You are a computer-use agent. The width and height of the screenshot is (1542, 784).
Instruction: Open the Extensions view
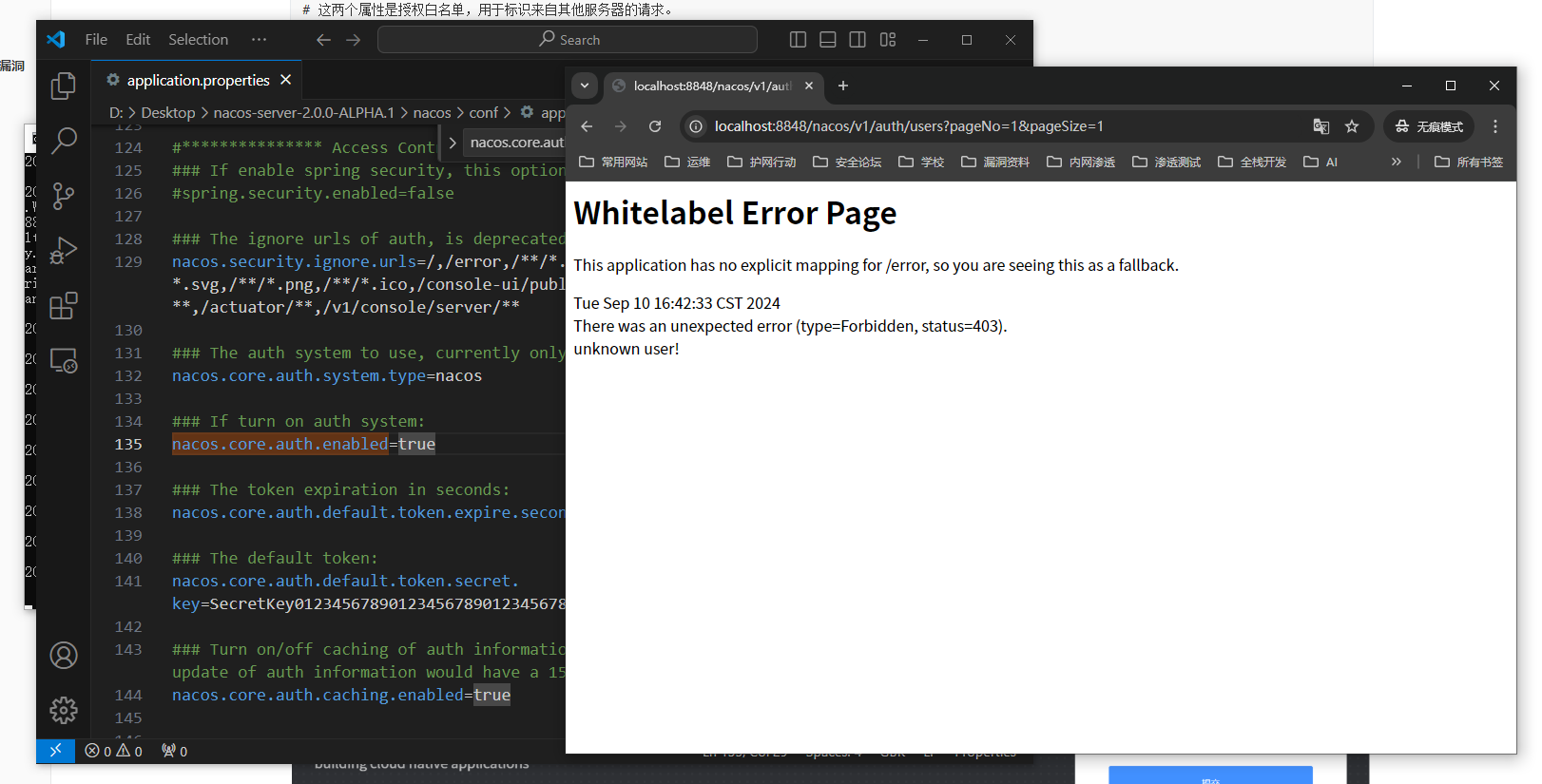tap(63, 306)
